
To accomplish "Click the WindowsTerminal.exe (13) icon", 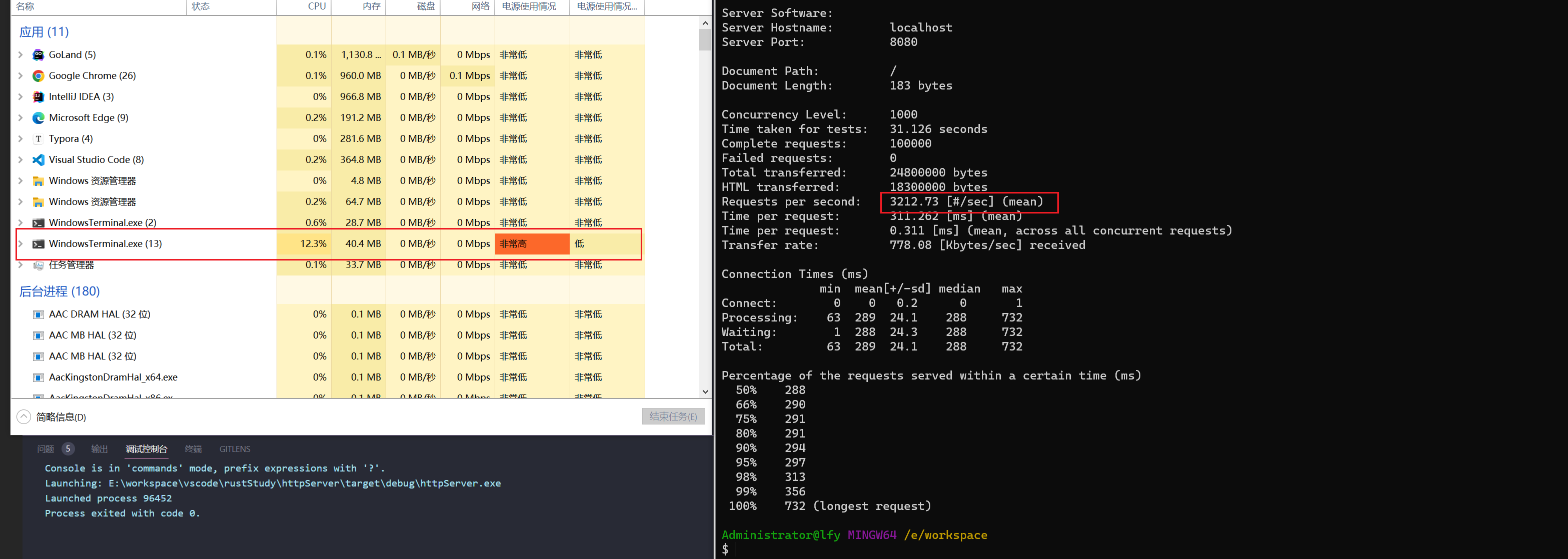I will [39, 244].
